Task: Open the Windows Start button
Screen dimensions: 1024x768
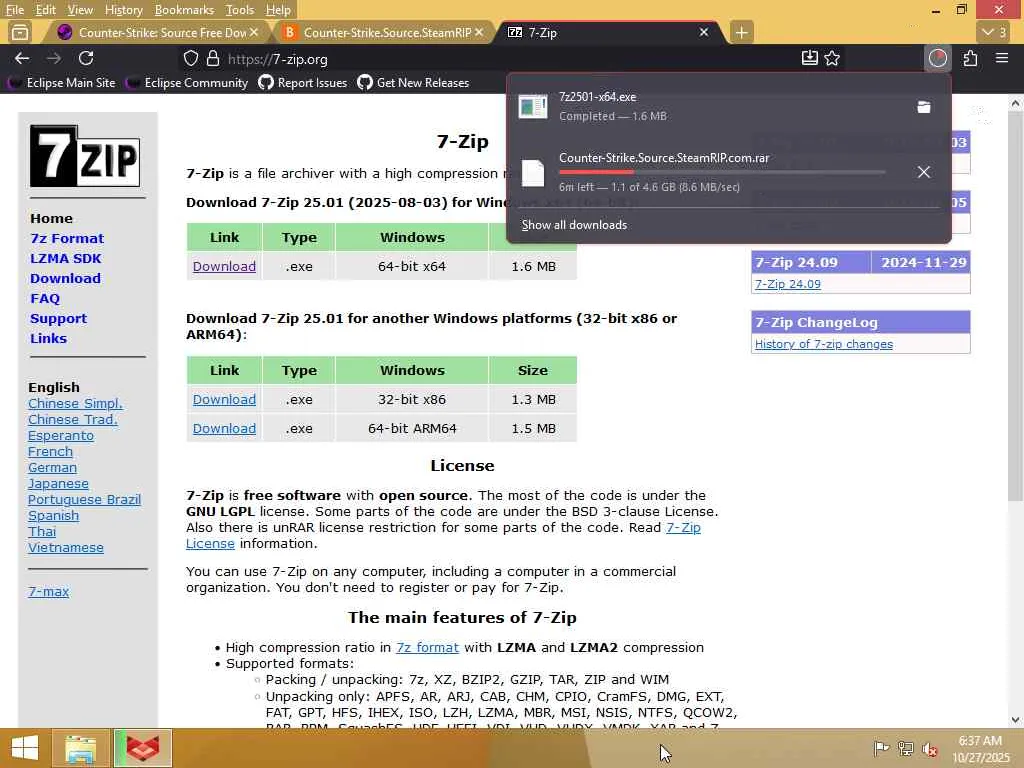Action: tap(25, 748)
